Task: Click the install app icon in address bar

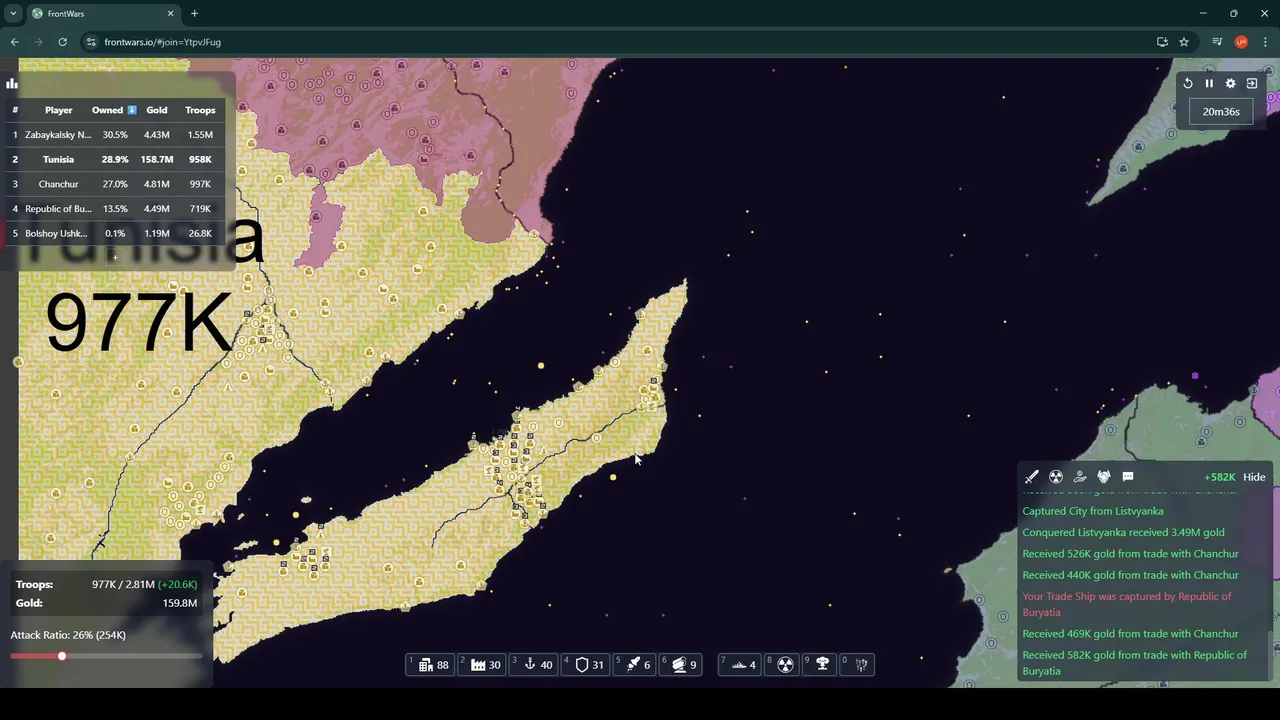Action: [1162, 42]
